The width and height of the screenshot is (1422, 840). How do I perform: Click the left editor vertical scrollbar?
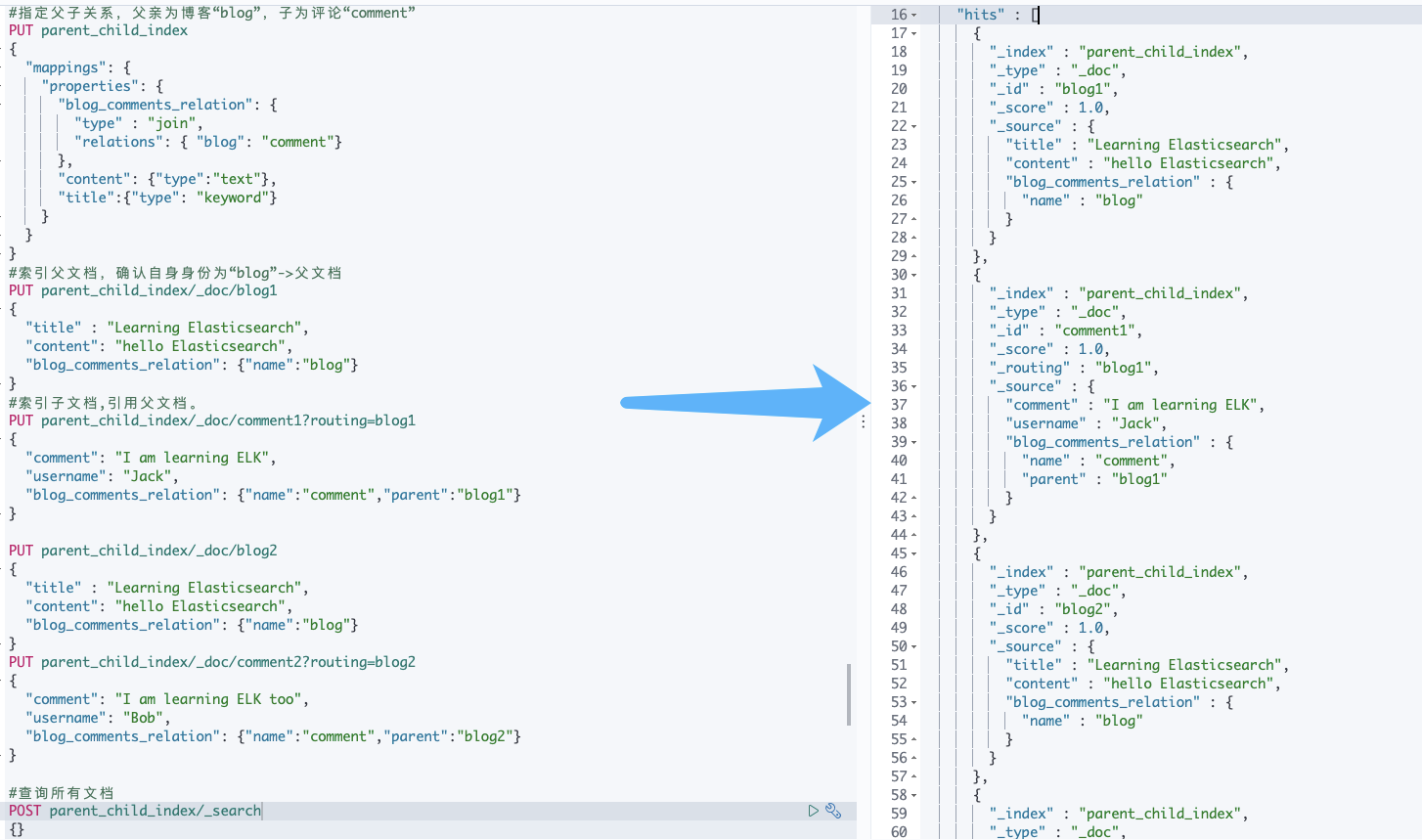[x=848, y=694]
